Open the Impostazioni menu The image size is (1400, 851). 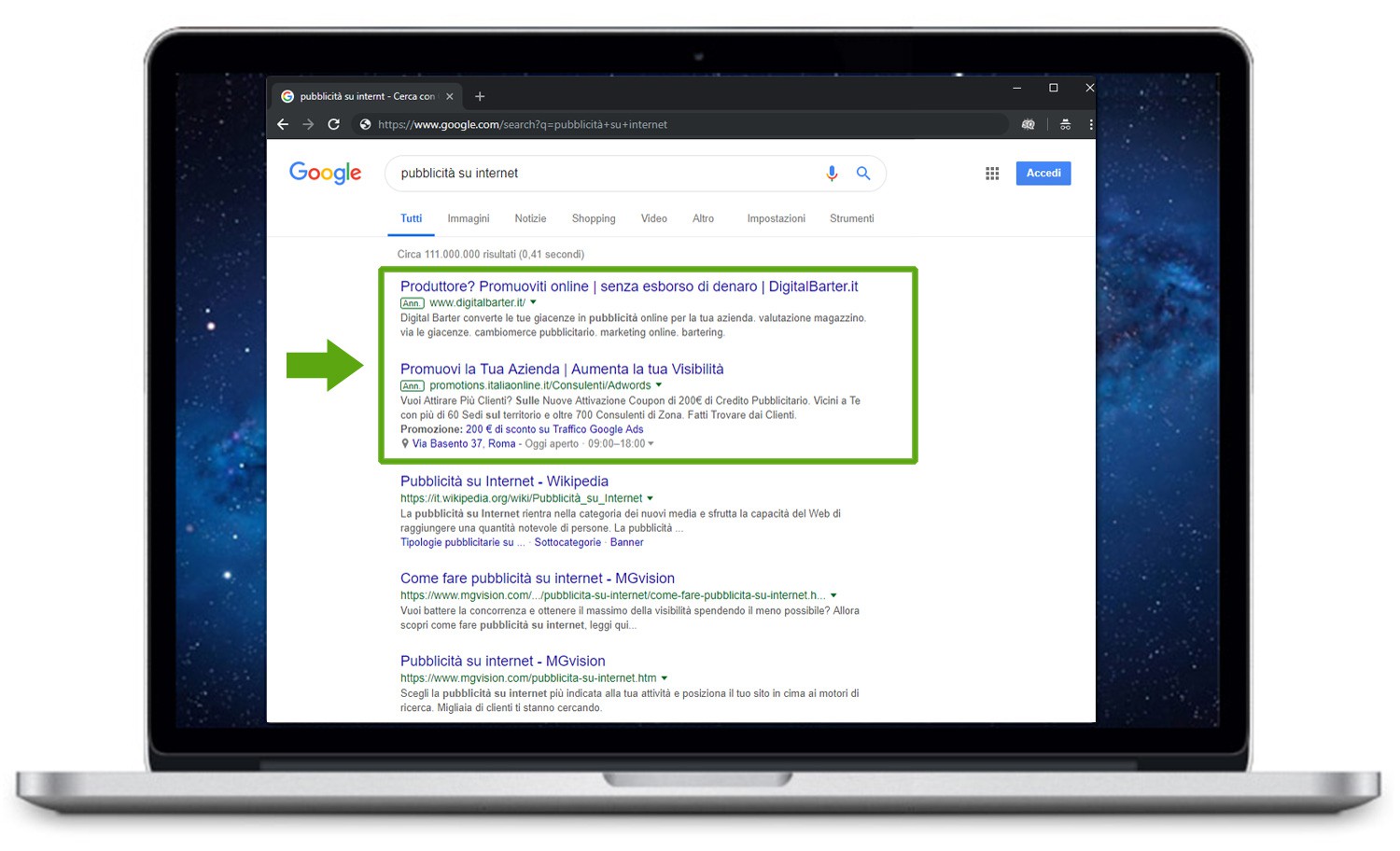(776, 218)
